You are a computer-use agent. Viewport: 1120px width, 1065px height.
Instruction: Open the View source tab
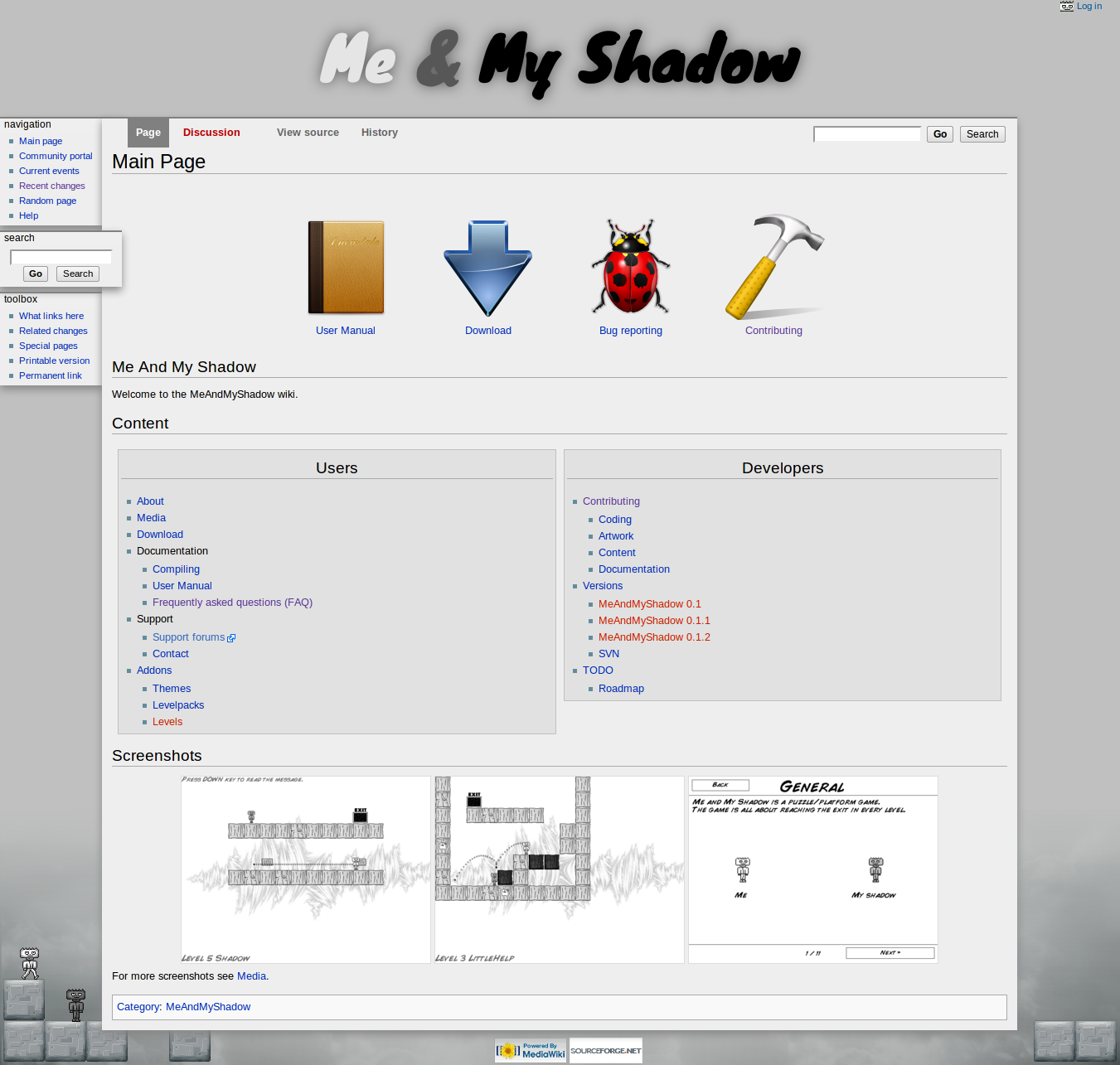308,133
